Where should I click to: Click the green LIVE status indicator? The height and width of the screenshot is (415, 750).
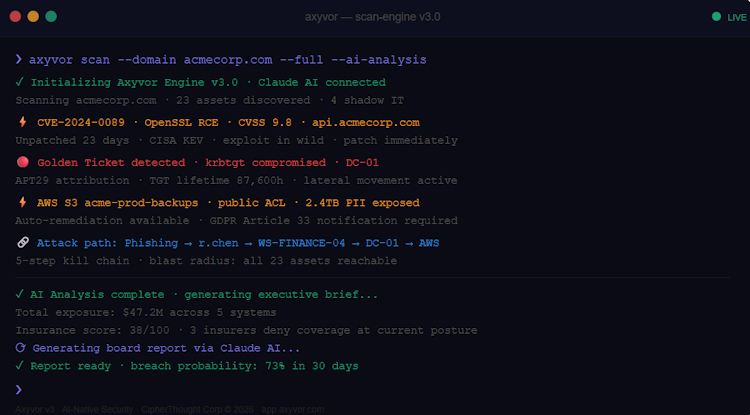coord(729,17)
